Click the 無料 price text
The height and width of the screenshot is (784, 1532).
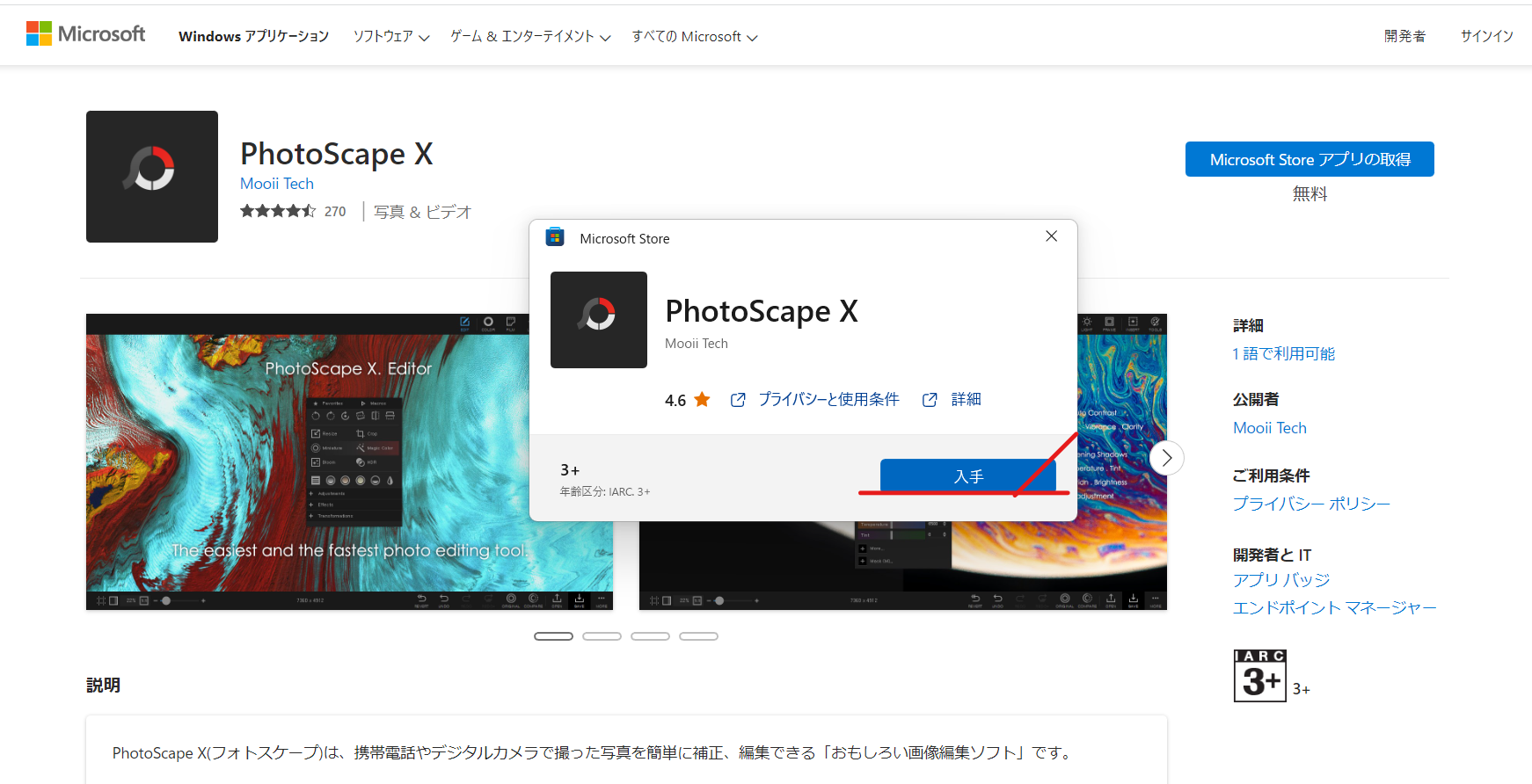tap(1309, 194)
